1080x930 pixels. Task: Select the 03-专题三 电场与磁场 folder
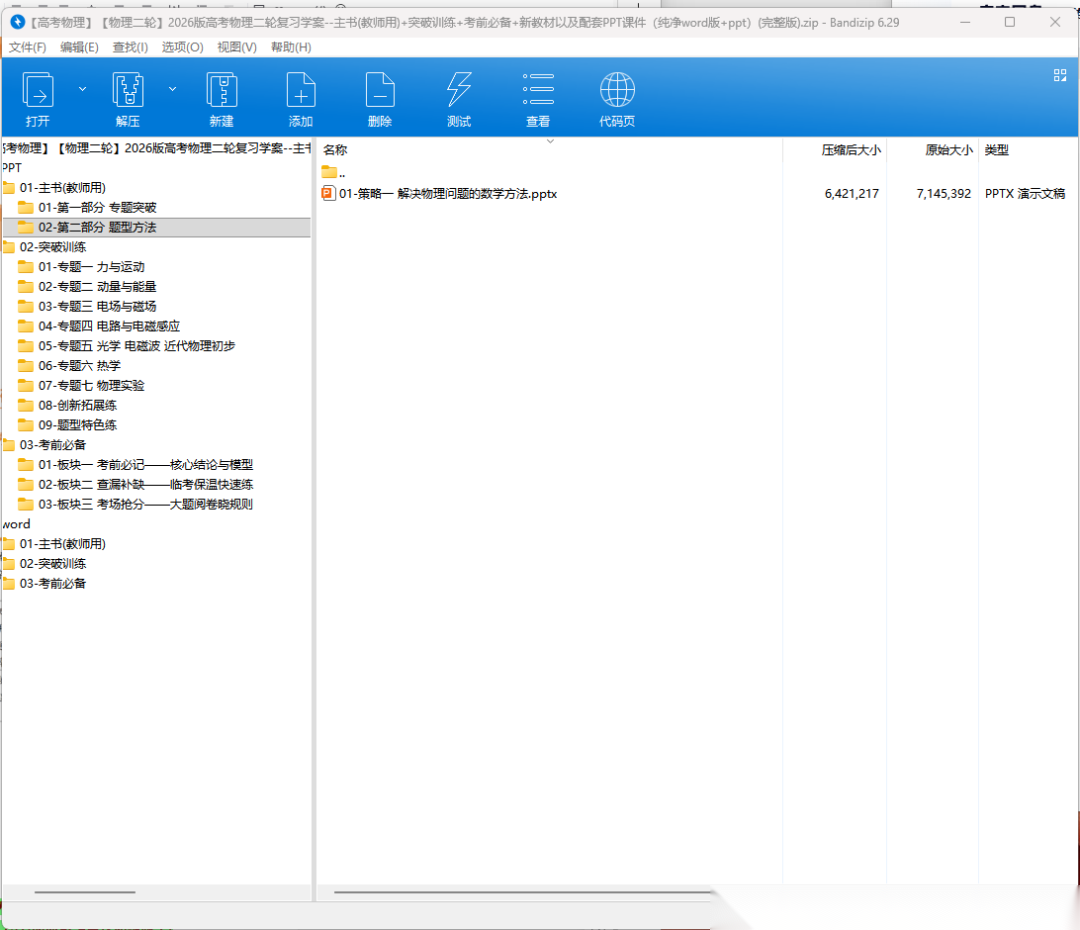click(97, 306)
